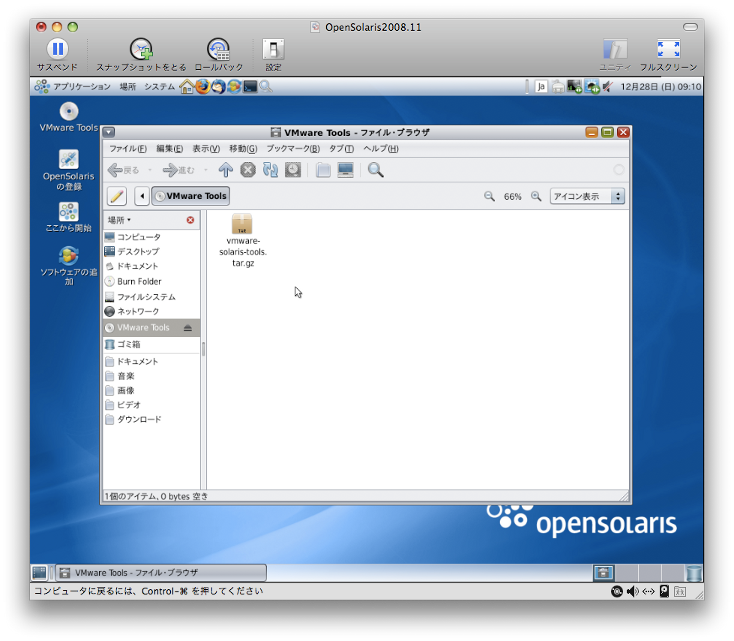This screenshot has width=734, height=641.
Task: Open the アイコン表示 view mode dropdown
Action: tap(587, 196)
